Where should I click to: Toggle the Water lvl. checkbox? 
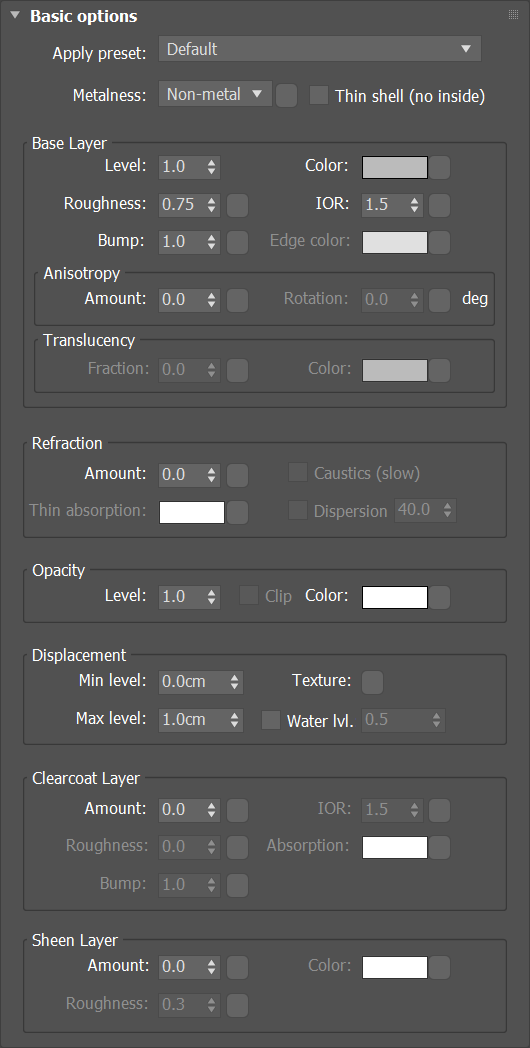(x=271, y=720)
